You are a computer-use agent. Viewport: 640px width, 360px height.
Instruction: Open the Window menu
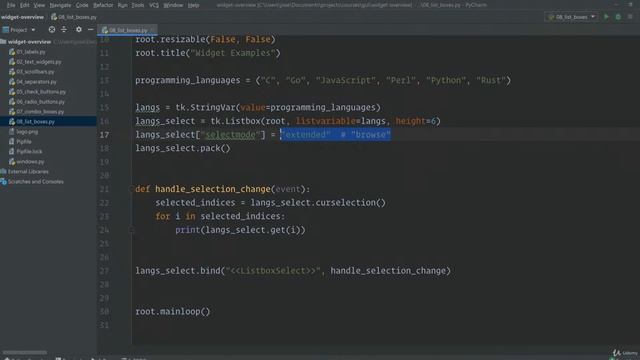173,5
